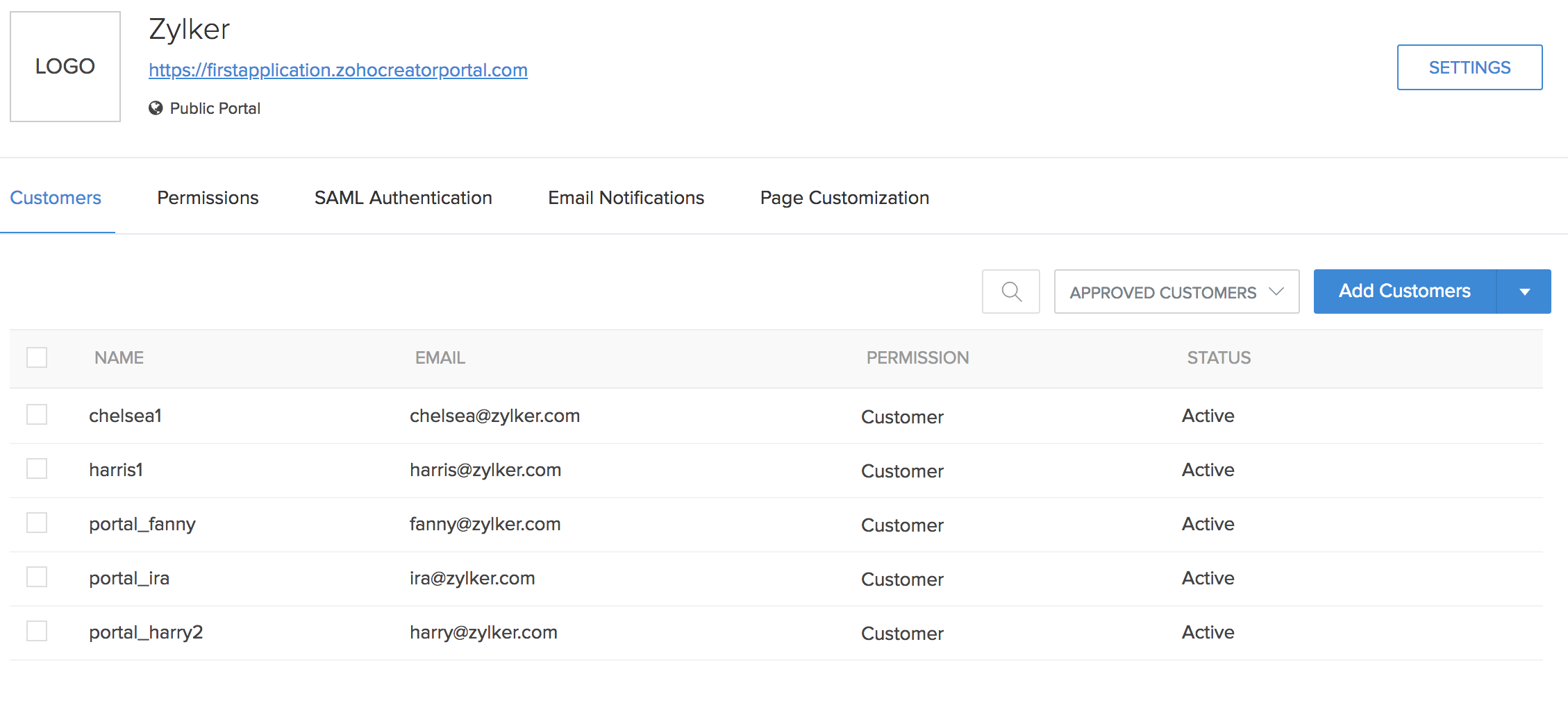
Task: Open the firstapplication portal URL link
Action: point(338,70)
